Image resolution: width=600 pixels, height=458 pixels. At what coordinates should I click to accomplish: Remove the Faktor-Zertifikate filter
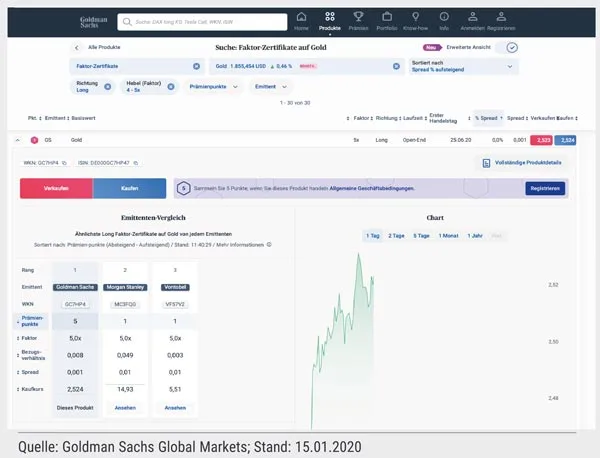tap(196, 66)
